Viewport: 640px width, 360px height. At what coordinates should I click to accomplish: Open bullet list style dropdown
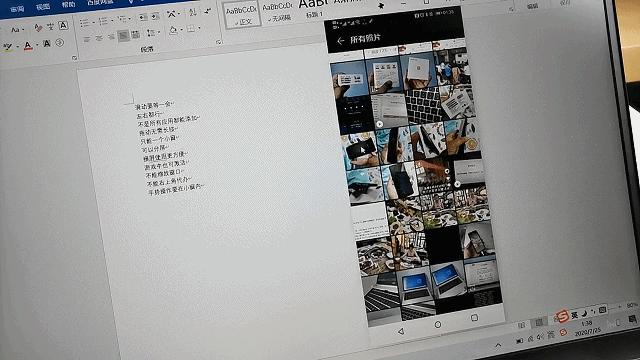pos(93,22)
